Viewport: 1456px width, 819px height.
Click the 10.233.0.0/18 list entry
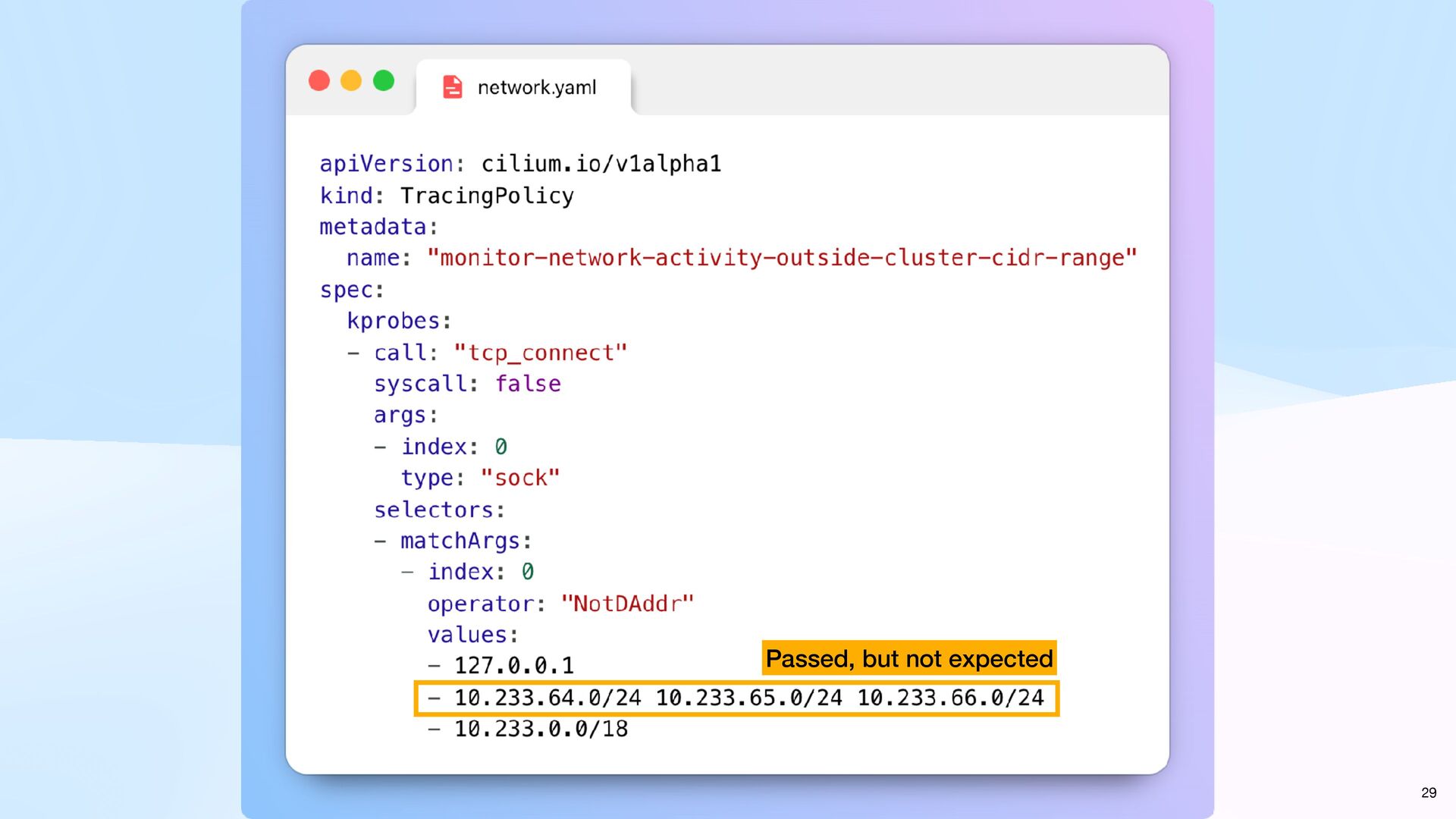click(x=541, y=729)
